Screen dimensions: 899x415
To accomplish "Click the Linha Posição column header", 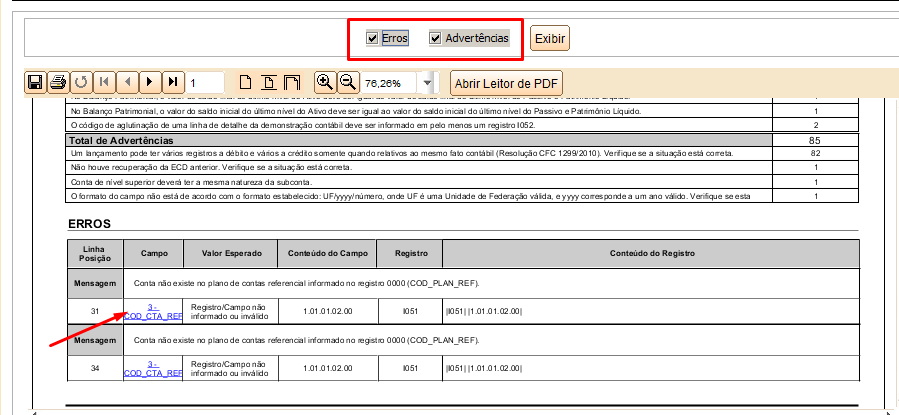I will point(95,253).
